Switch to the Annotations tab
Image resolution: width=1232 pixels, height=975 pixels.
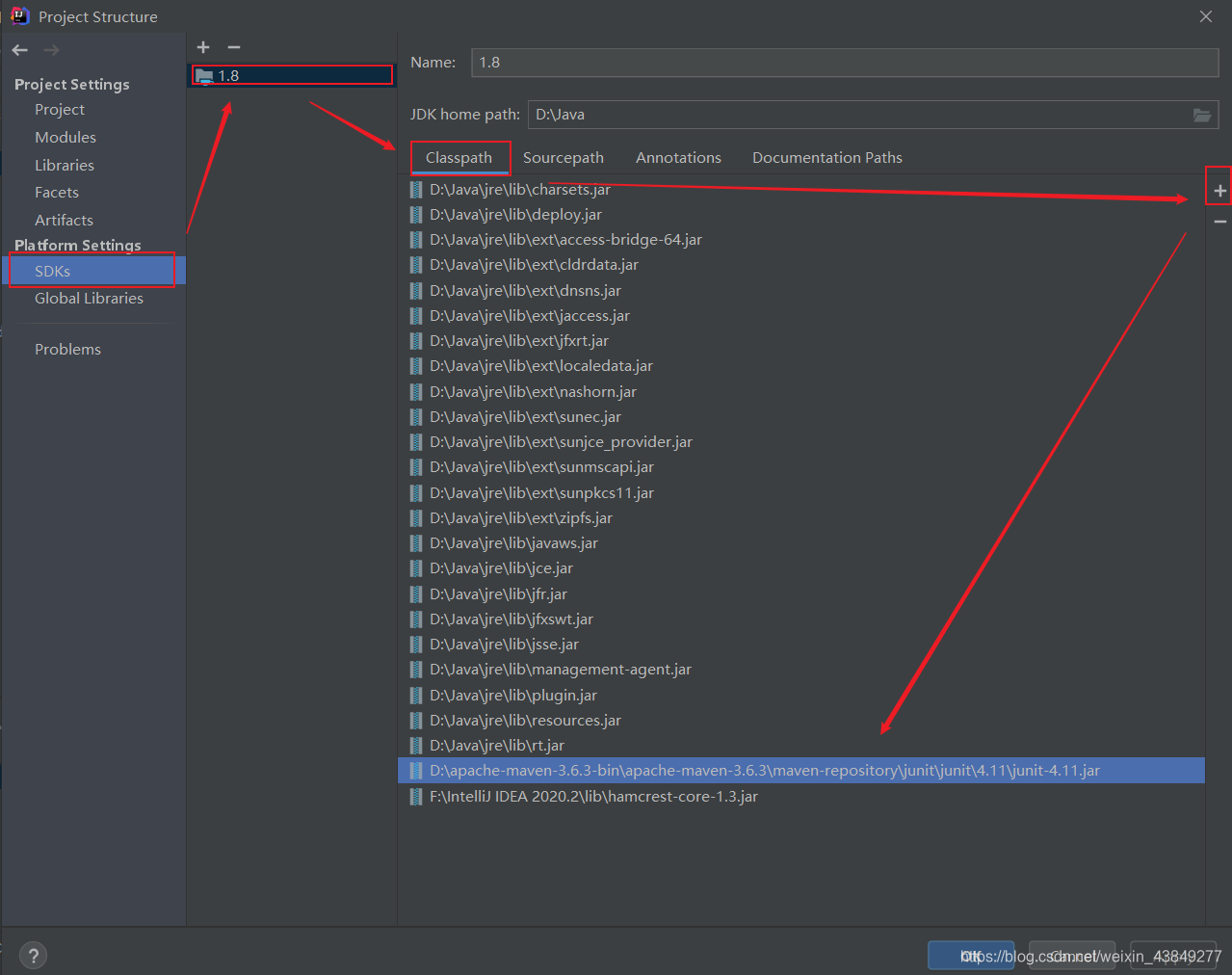(678, 158)
